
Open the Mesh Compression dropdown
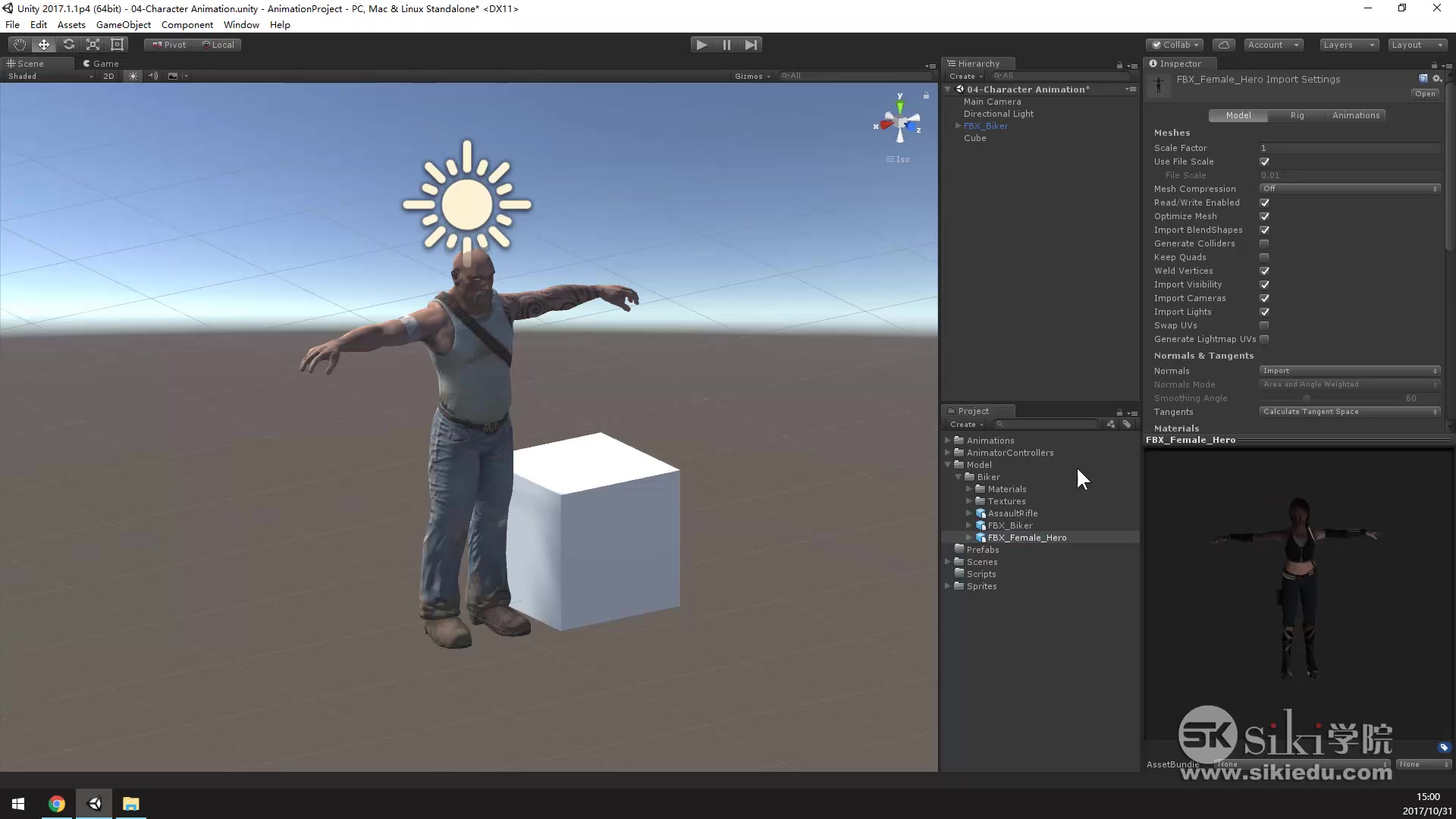click(x=1350, y=188)
